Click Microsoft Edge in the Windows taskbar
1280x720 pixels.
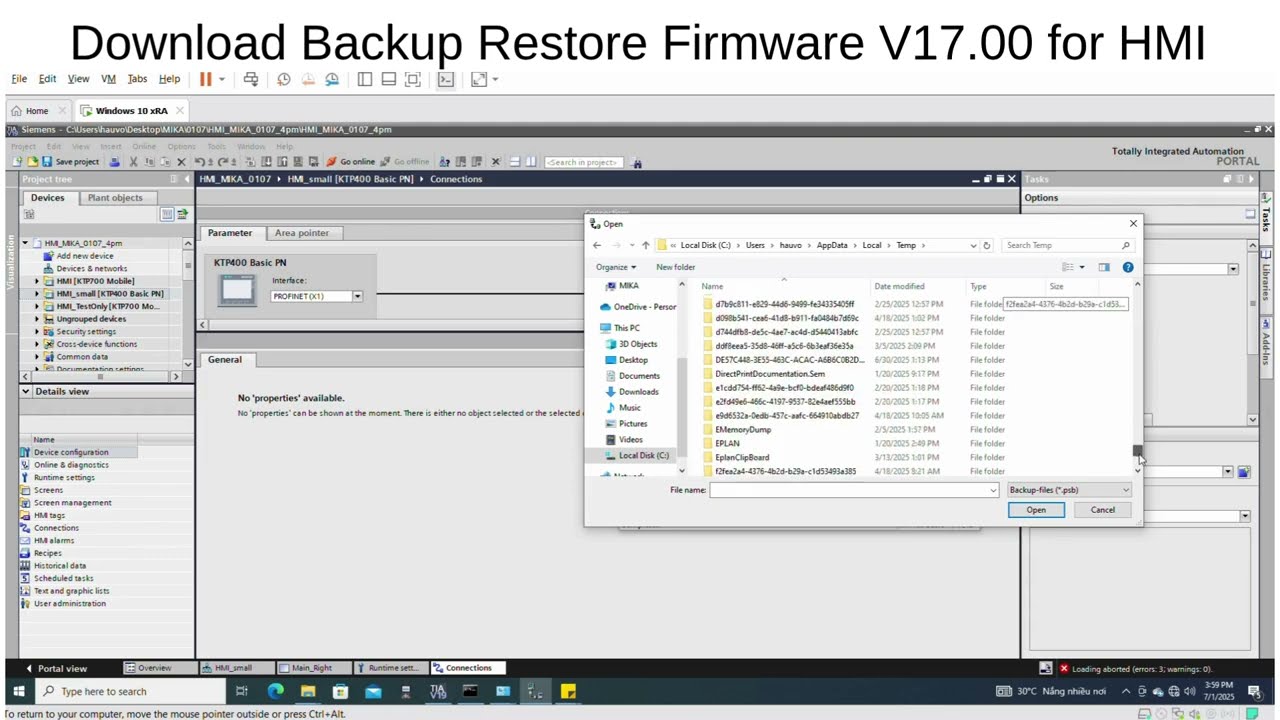click(x=276, y=691)
